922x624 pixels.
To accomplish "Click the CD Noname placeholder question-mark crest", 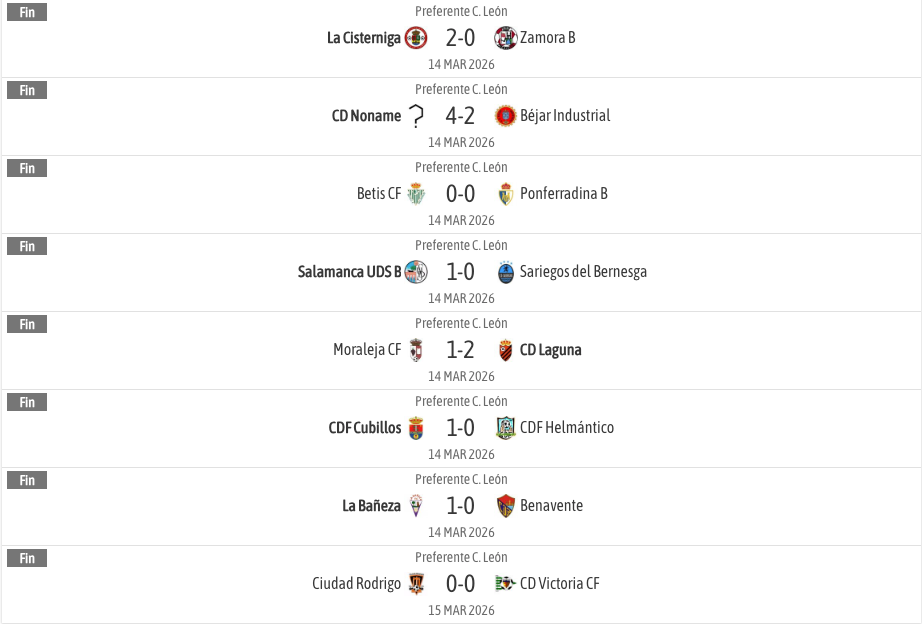I will point(416,116).
